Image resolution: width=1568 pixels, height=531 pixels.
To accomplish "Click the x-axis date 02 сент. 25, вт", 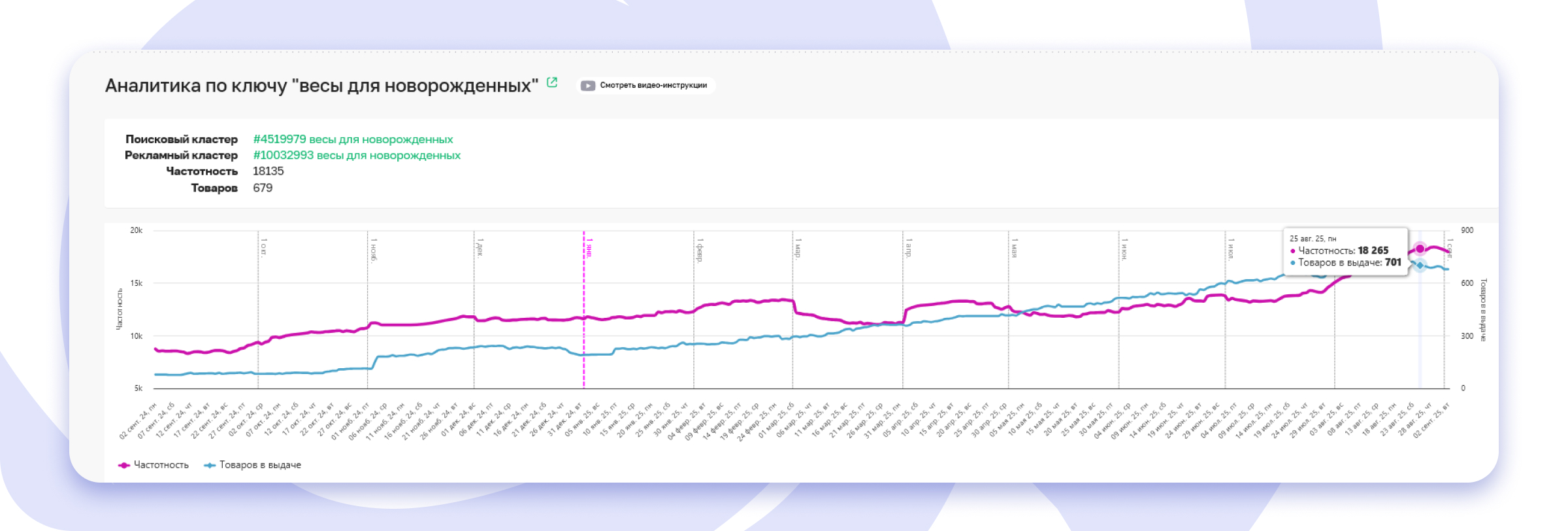I will point(1432,421).
